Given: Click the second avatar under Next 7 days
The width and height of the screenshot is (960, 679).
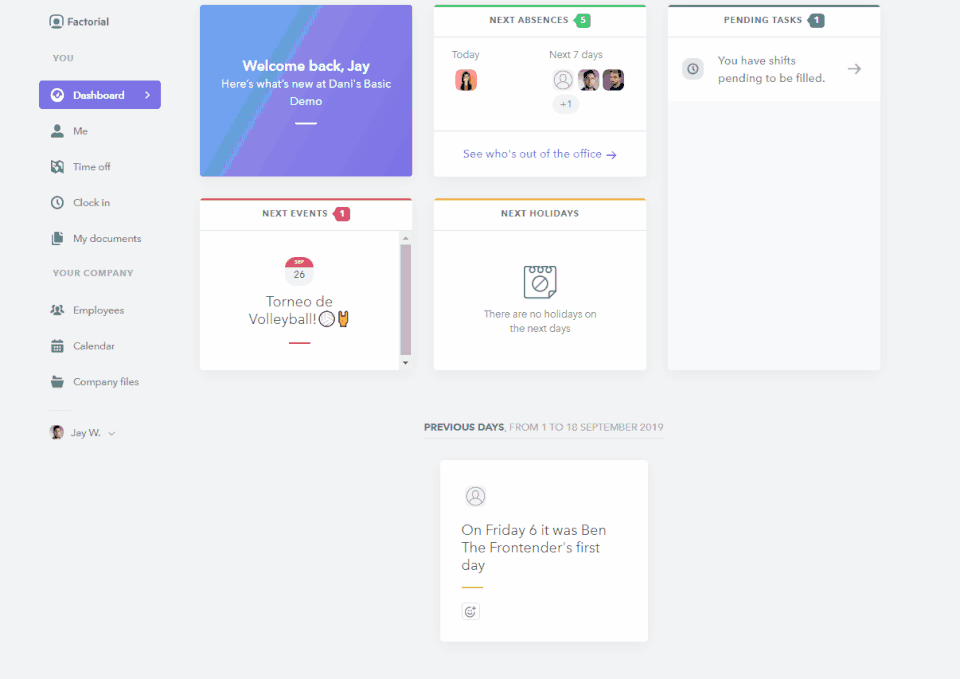Looking at the screenshot, I should click(x=588, y=80).
